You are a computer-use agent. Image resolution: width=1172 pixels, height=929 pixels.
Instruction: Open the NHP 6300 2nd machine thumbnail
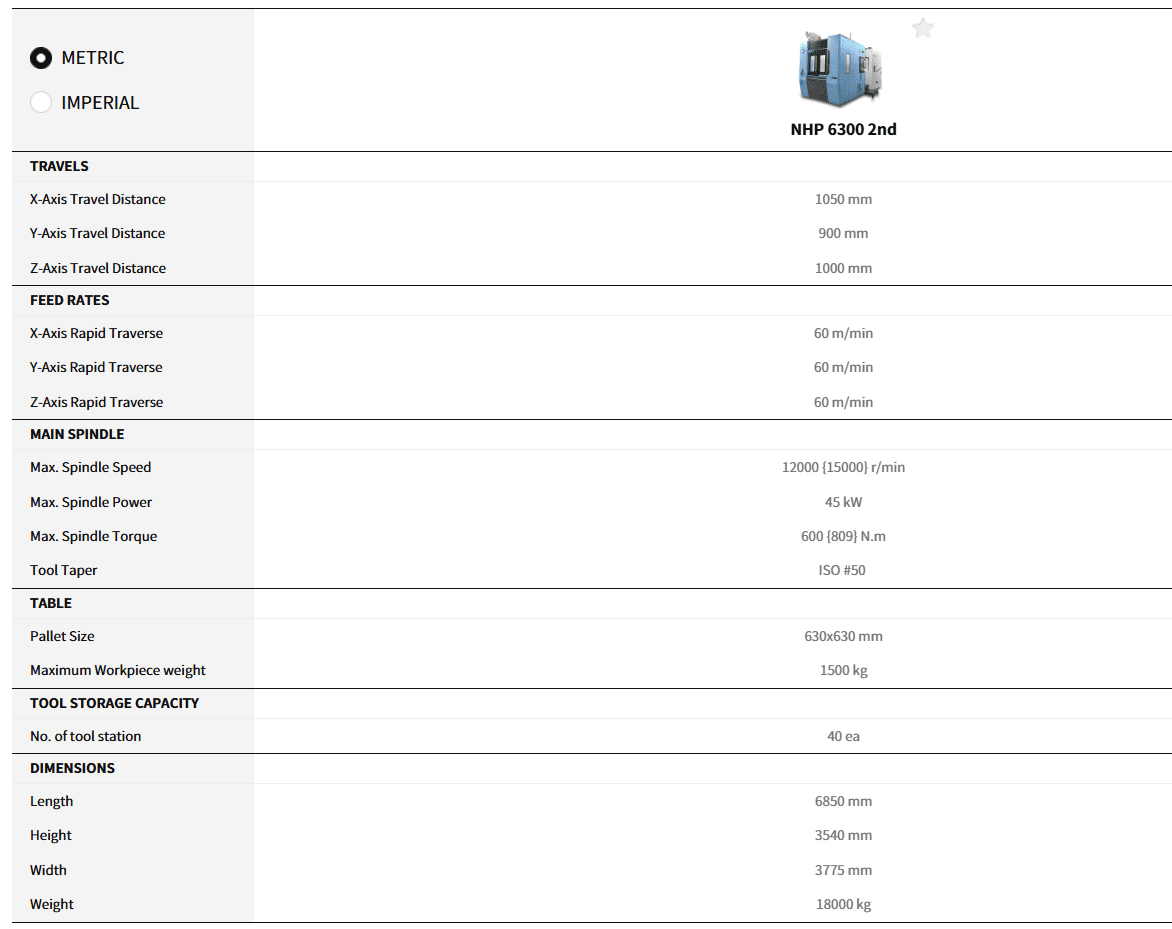841,67
